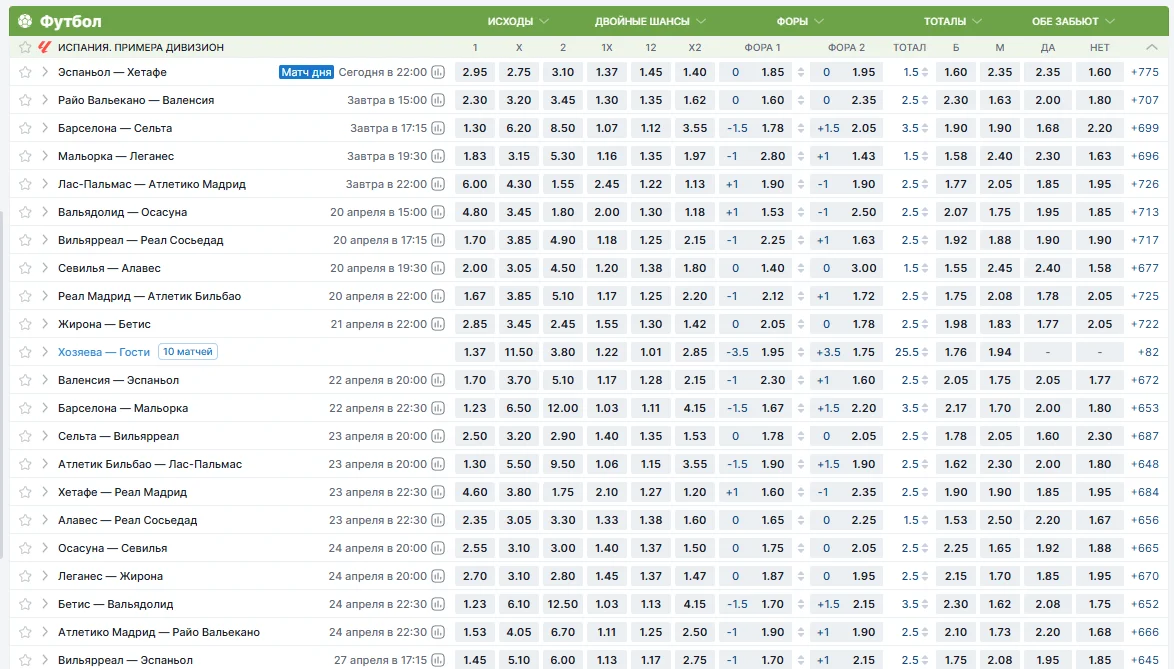Click the La Liga logo icon

[x=44, y=47]
